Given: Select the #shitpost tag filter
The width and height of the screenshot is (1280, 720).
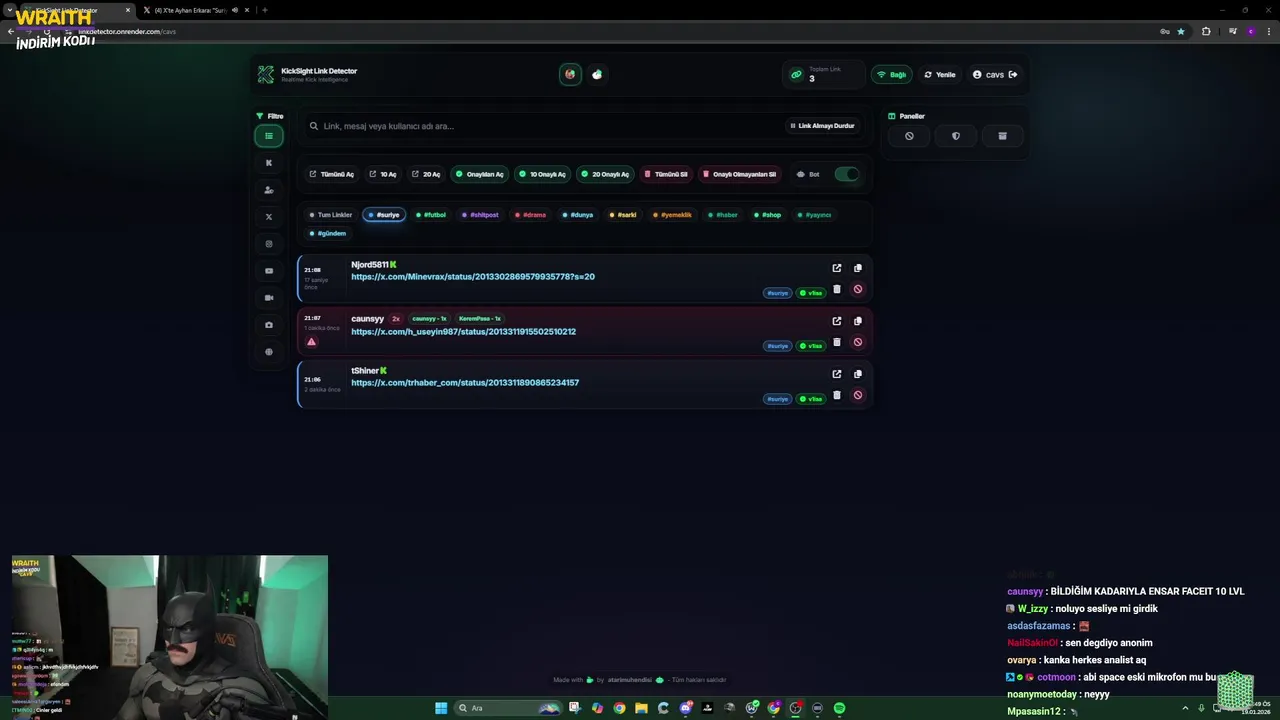Looking at the screenshot, I should point(480,215).
